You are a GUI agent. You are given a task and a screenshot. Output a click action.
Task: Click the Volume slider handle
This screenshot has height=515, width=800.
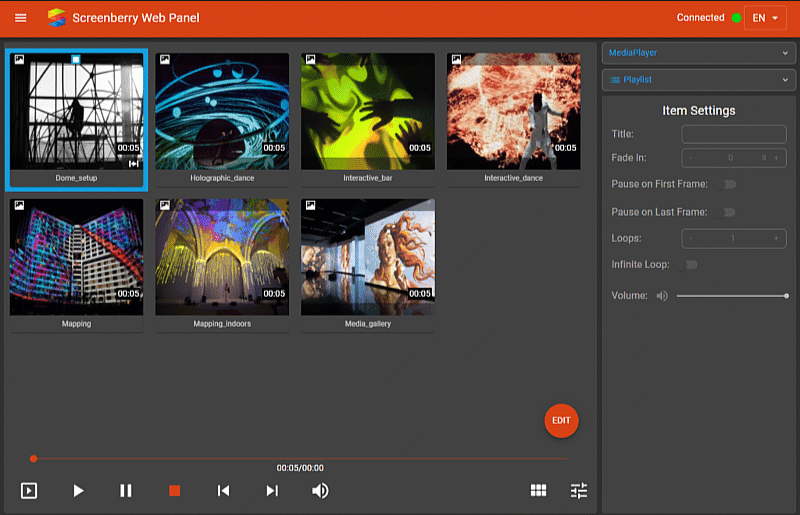point(786,296)
